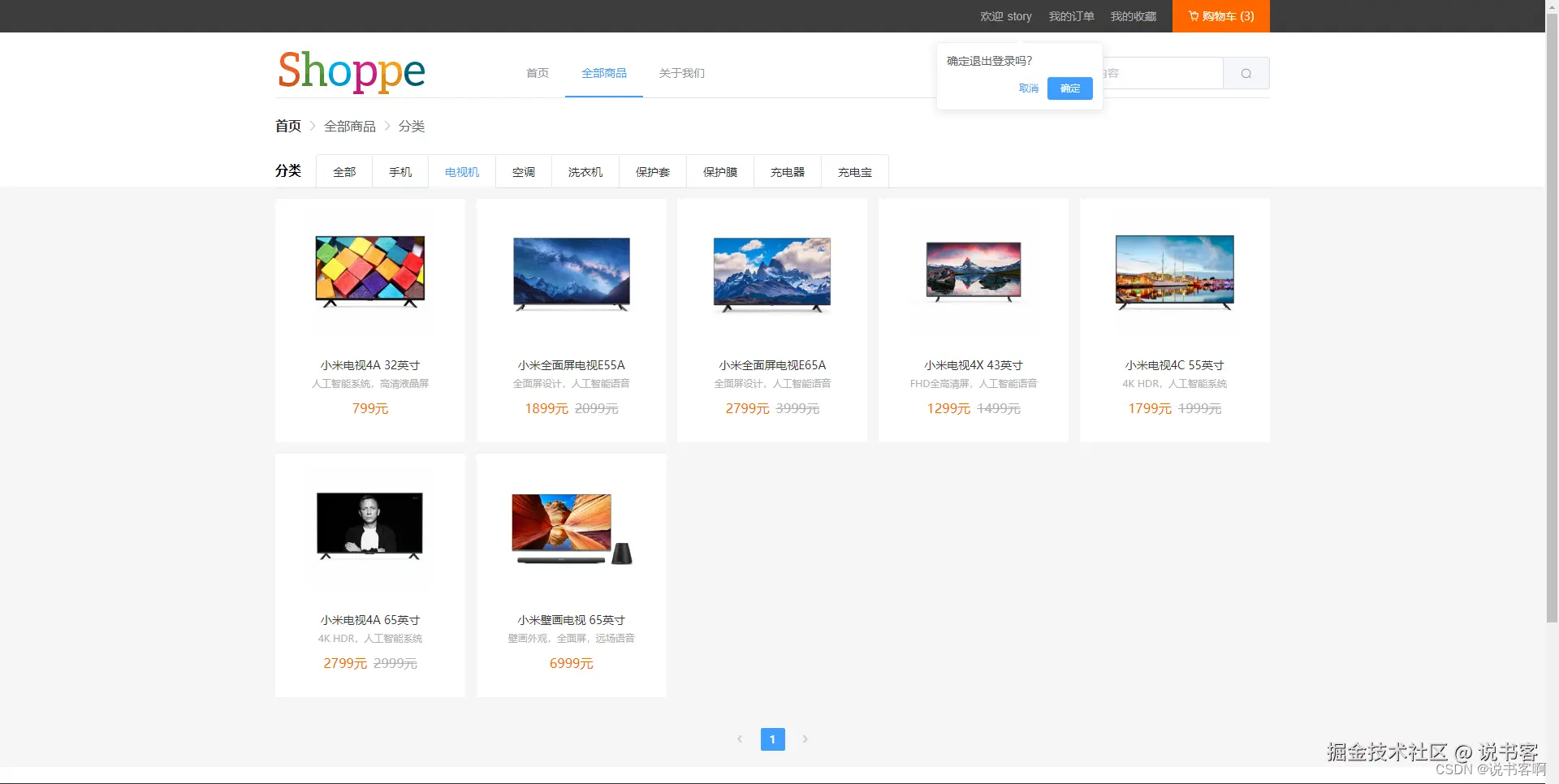Viewport: 1559px width, 784px height.
Task: Open 我的订单 in the top bar
Action: pyautogui.click(x=1071, y=15)
